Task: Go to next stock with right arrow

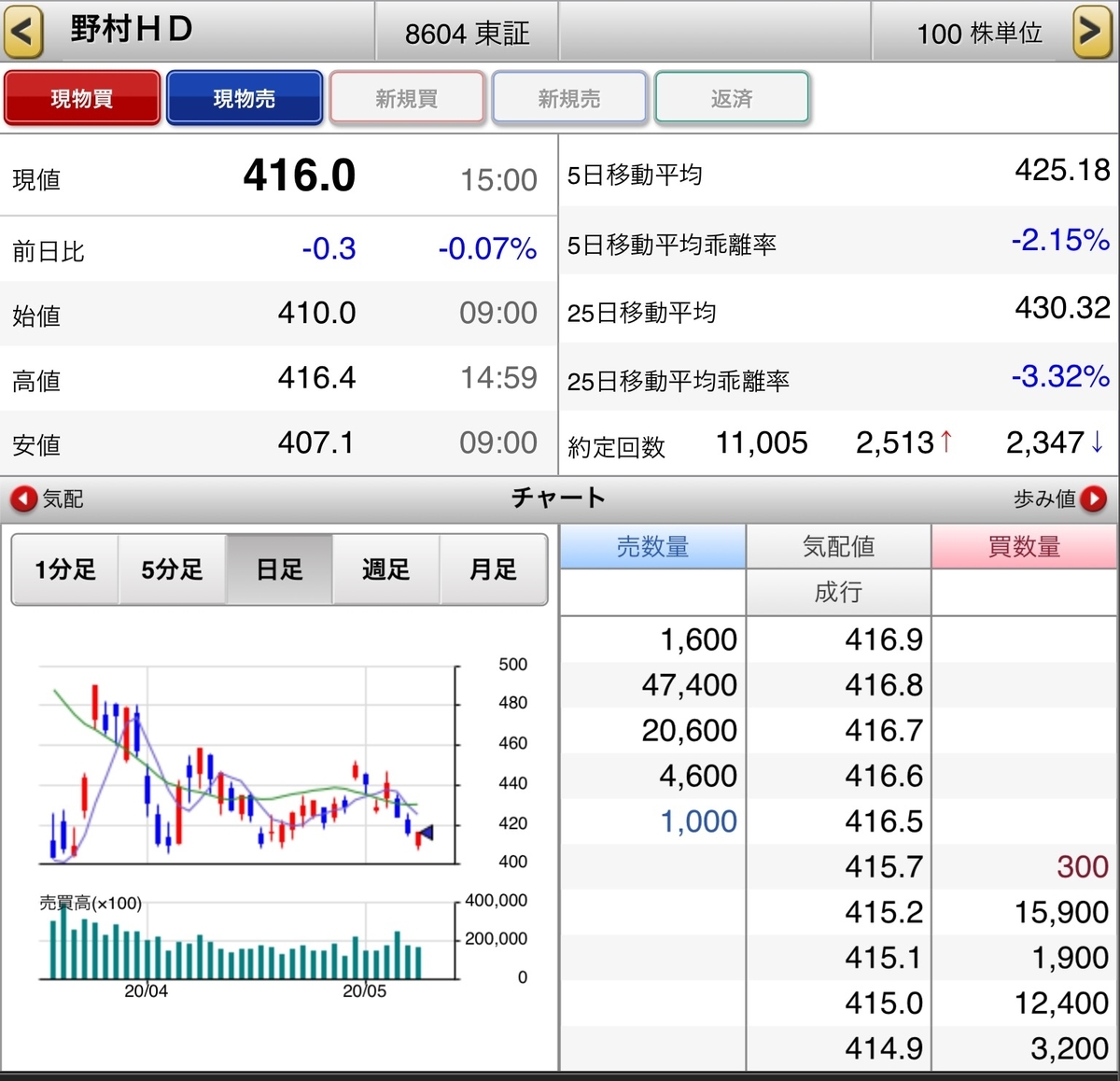Action: [1091, 31]
